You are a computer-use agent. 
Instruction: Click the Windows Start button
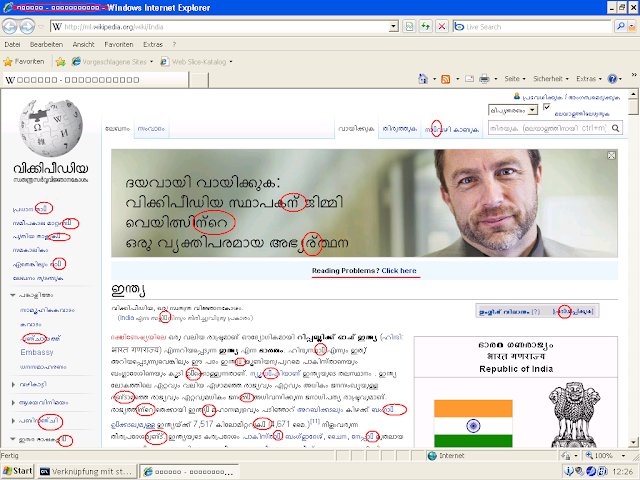pos(17,471)
